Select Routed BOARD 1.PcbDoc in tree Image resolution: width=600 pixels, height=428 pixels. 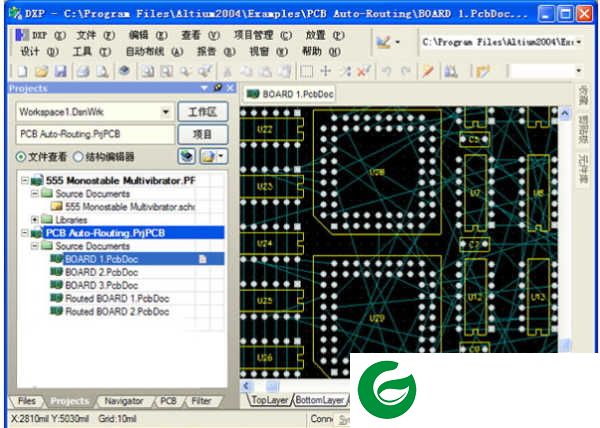coord(117,298)
